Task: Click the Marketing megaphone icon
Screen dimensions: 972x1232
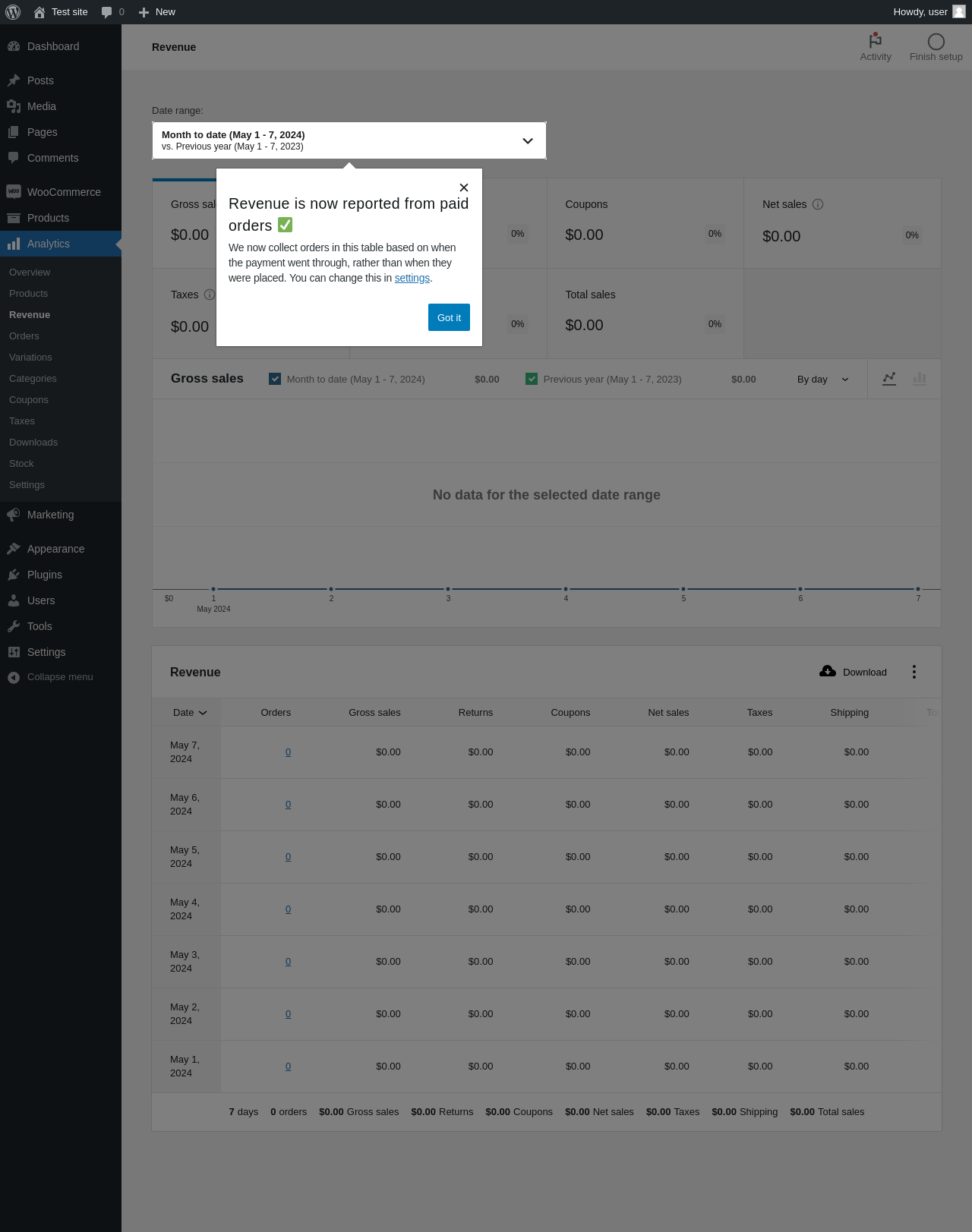Action: (14, 515)
